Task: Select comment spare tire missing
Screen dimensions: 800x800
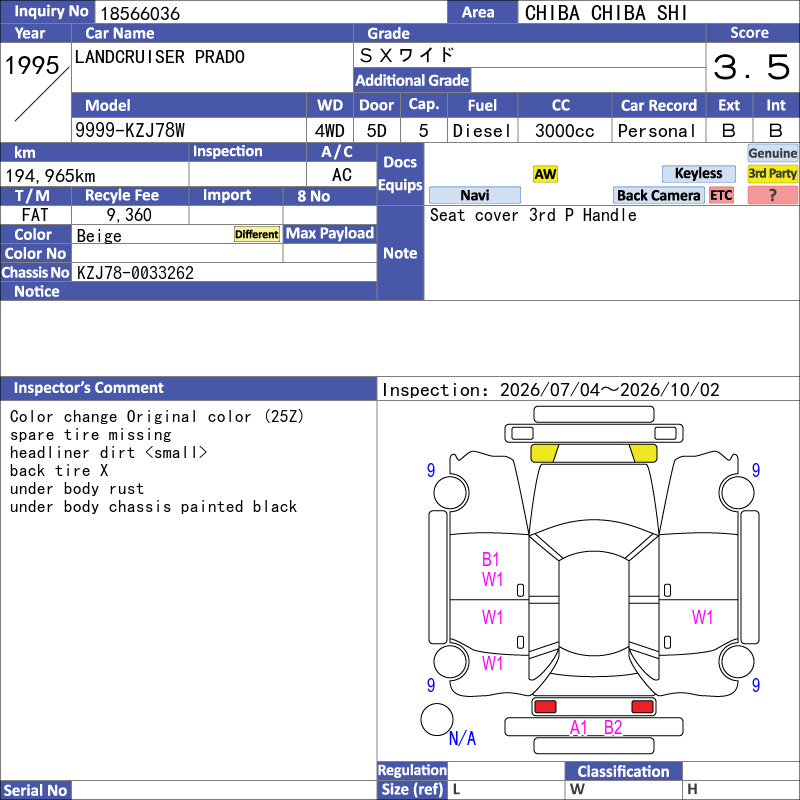Action: click(91, 435)
